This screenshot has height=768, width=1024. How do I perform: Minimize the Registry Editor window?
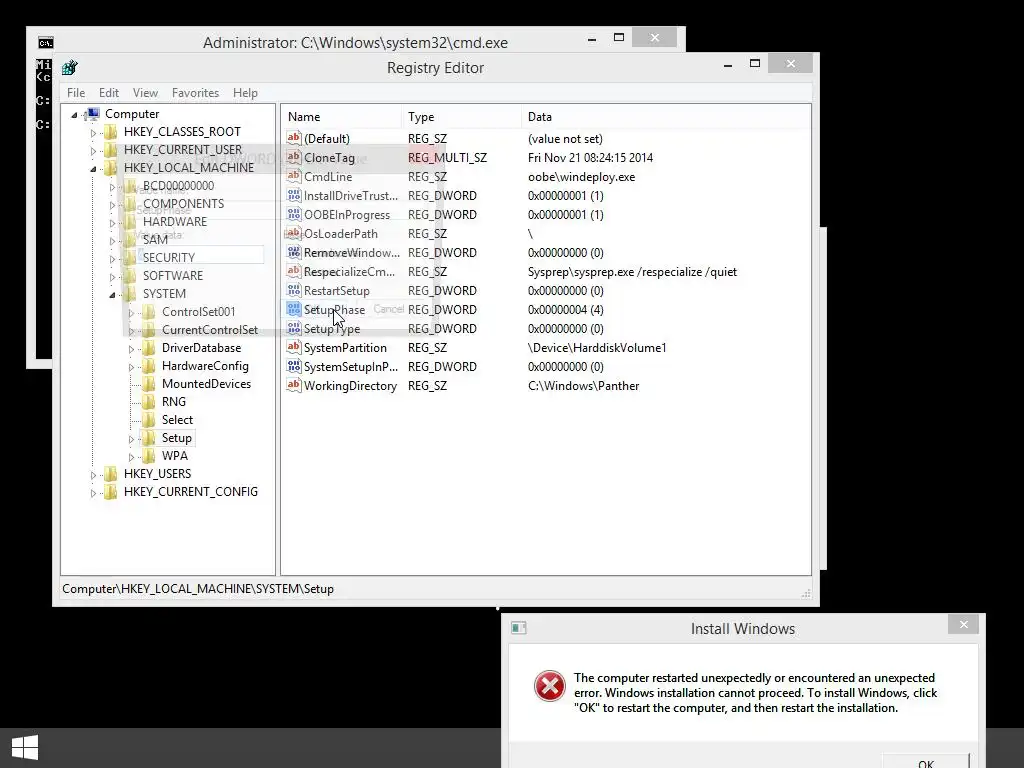tap(728, 65)
